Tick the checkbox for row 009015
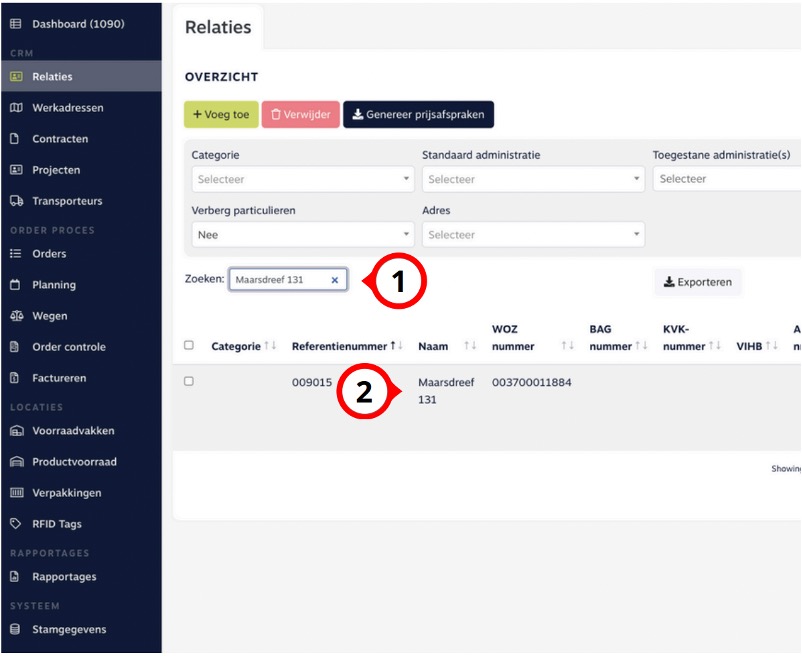 coord(189,382)
